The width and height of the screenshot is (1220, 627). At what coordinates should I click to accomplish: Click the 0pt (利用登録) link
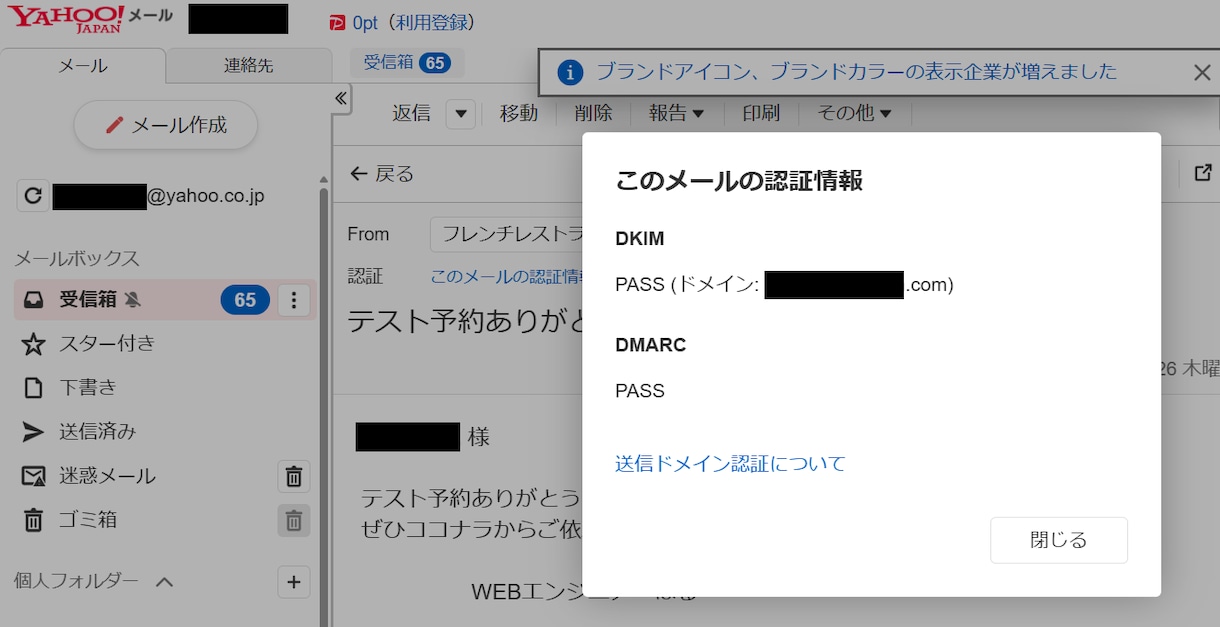(414, 22)
